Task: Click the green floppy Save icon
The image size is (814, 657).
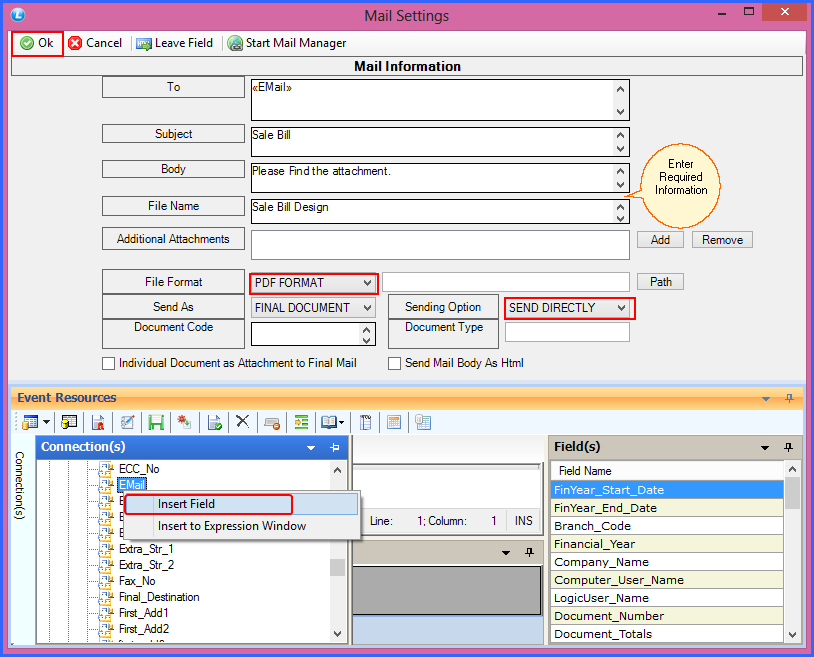Action: pos(156,422)
